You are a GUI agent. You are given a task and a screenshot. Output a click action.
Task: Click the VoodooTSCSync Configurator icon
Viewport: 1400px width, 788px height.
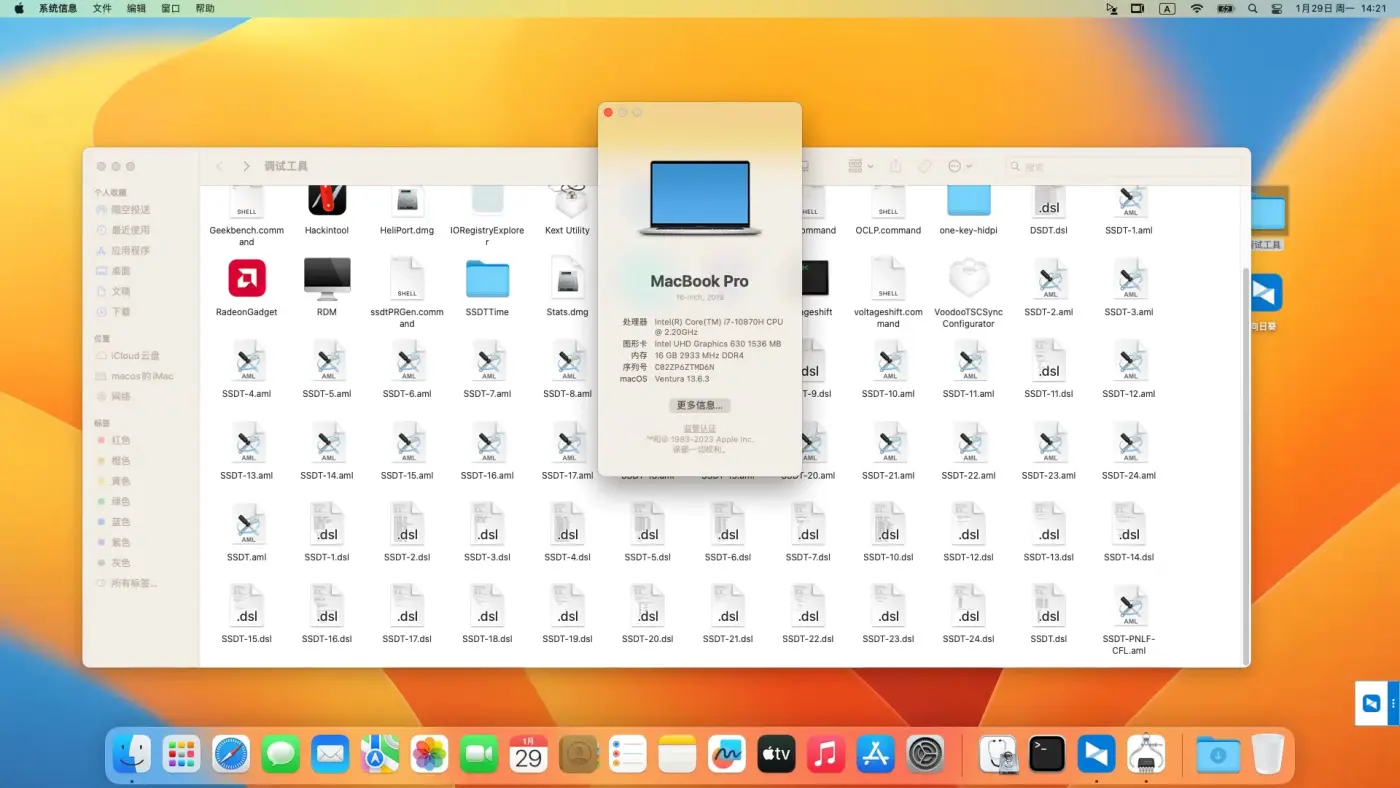[x=968, y=279]
